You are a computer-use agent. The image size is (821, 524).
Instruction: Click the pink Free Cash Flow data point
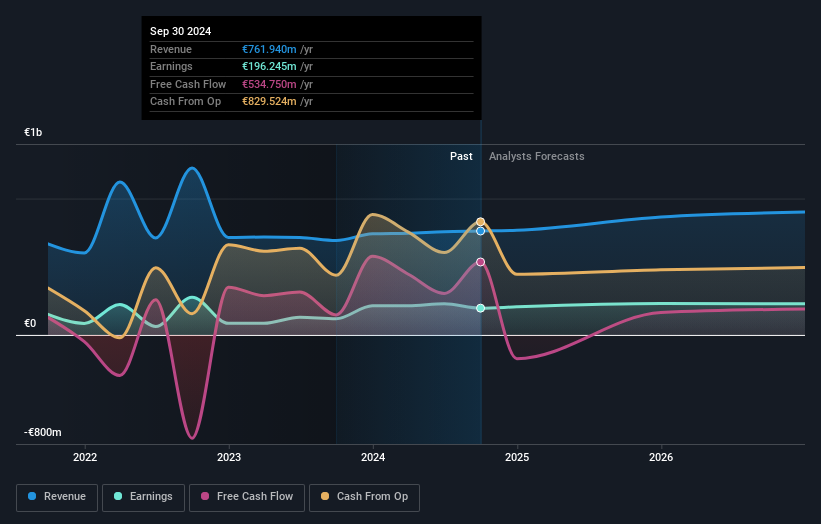(x=481, y=262)
